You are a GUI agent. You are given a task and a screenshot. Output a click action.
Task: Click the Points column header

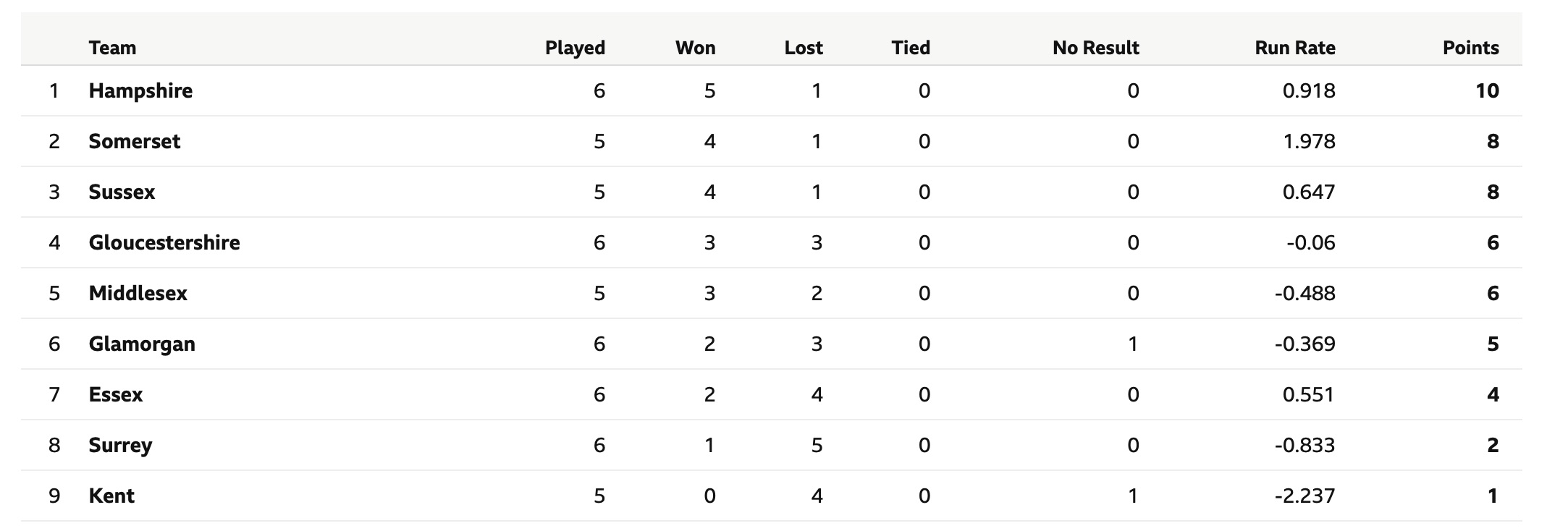click(x=1471, y=48)
